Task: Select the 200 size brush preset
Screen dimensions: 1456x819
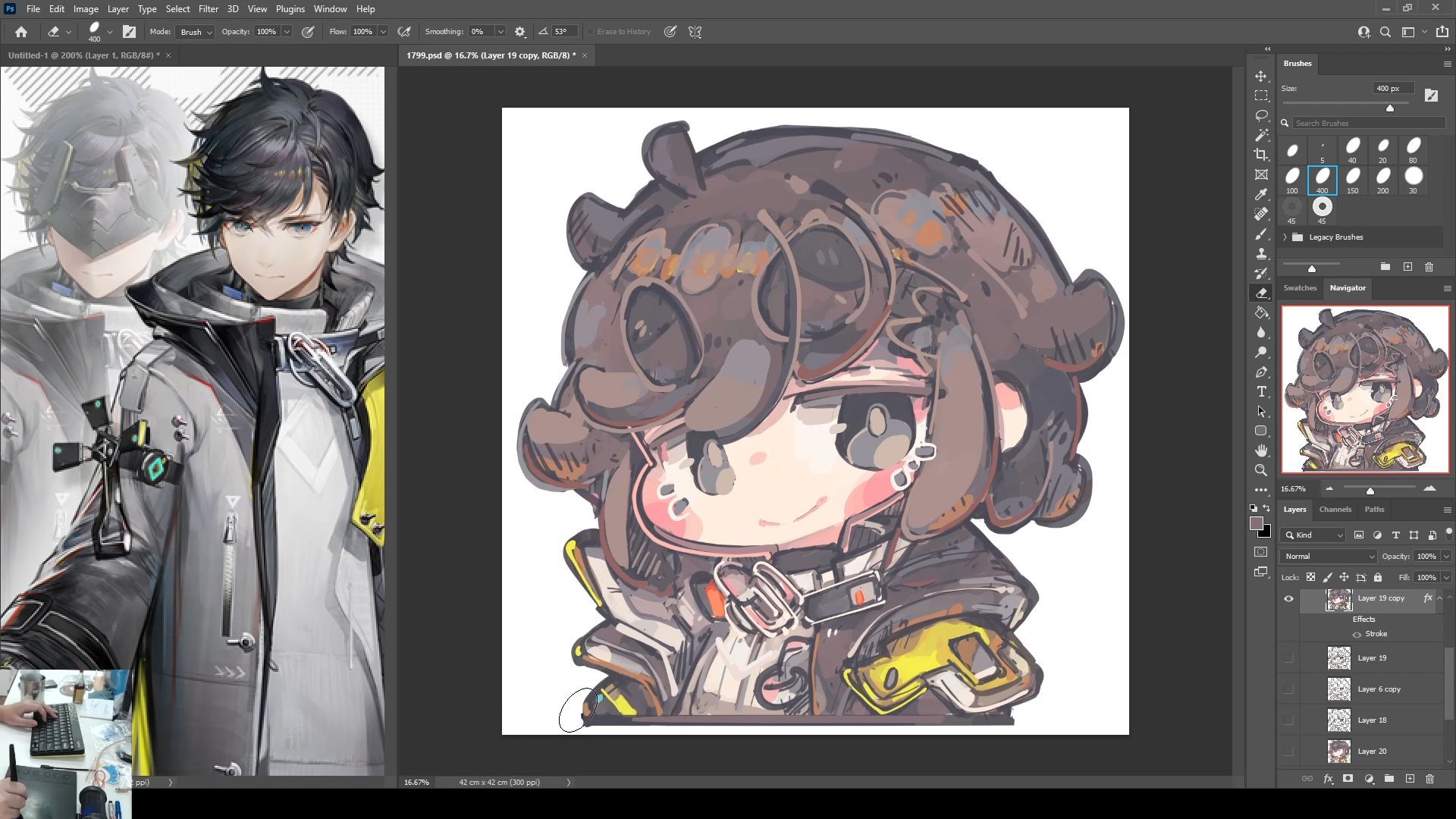Action: (1383, 180)
